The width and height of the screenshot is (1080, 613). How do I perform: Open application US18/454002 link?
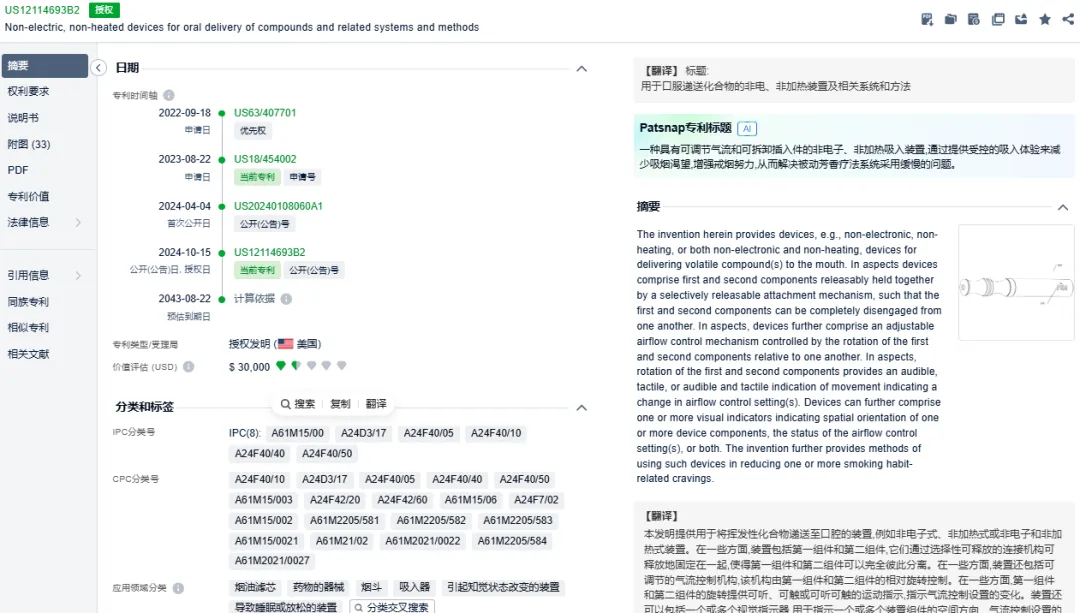click(x=265, y=159)
